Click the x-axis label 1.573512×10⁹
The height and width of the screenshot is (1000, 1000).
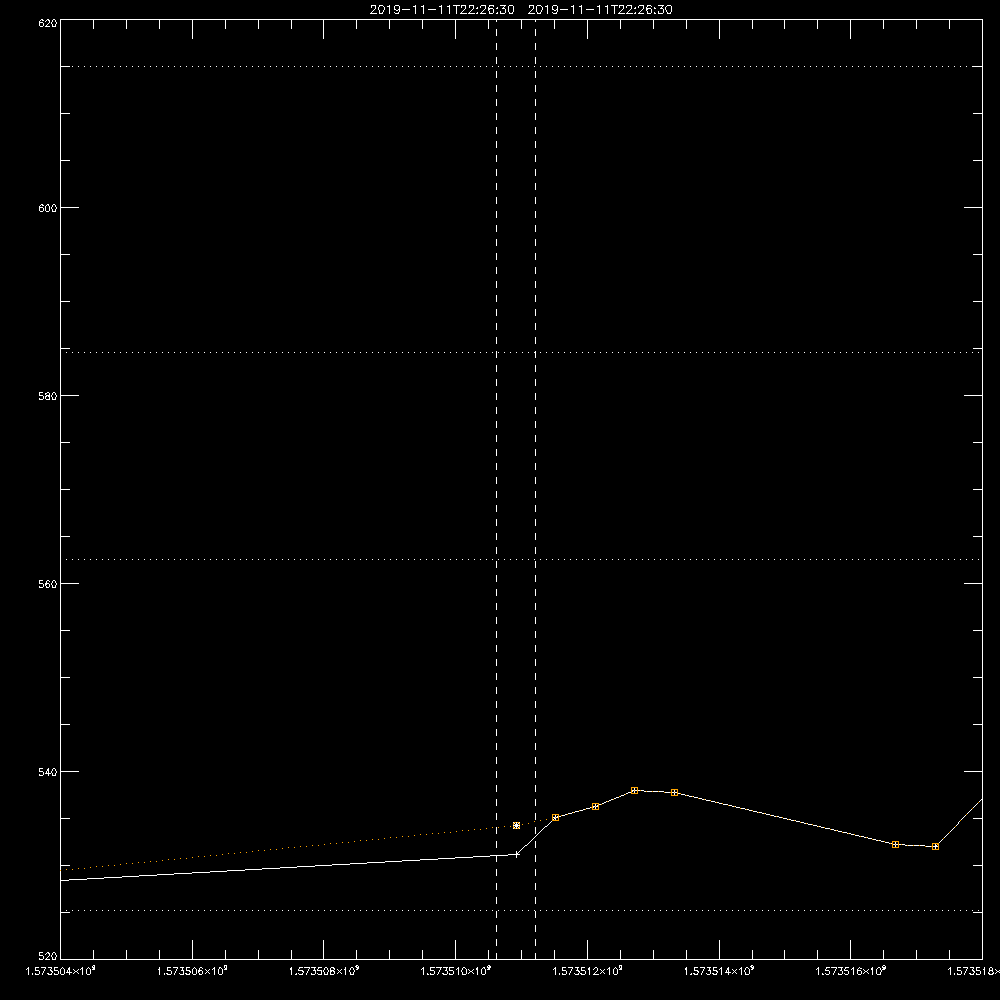click(x=587, y=971)
